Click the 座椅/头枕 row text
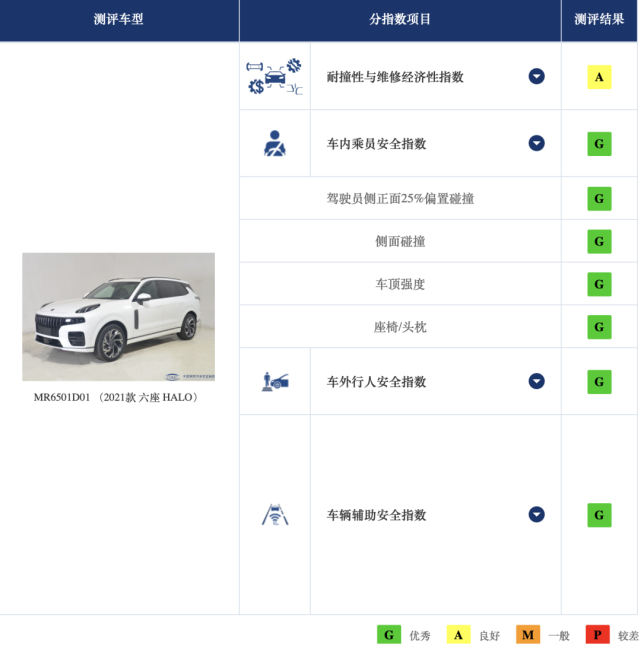 point(400,327)
